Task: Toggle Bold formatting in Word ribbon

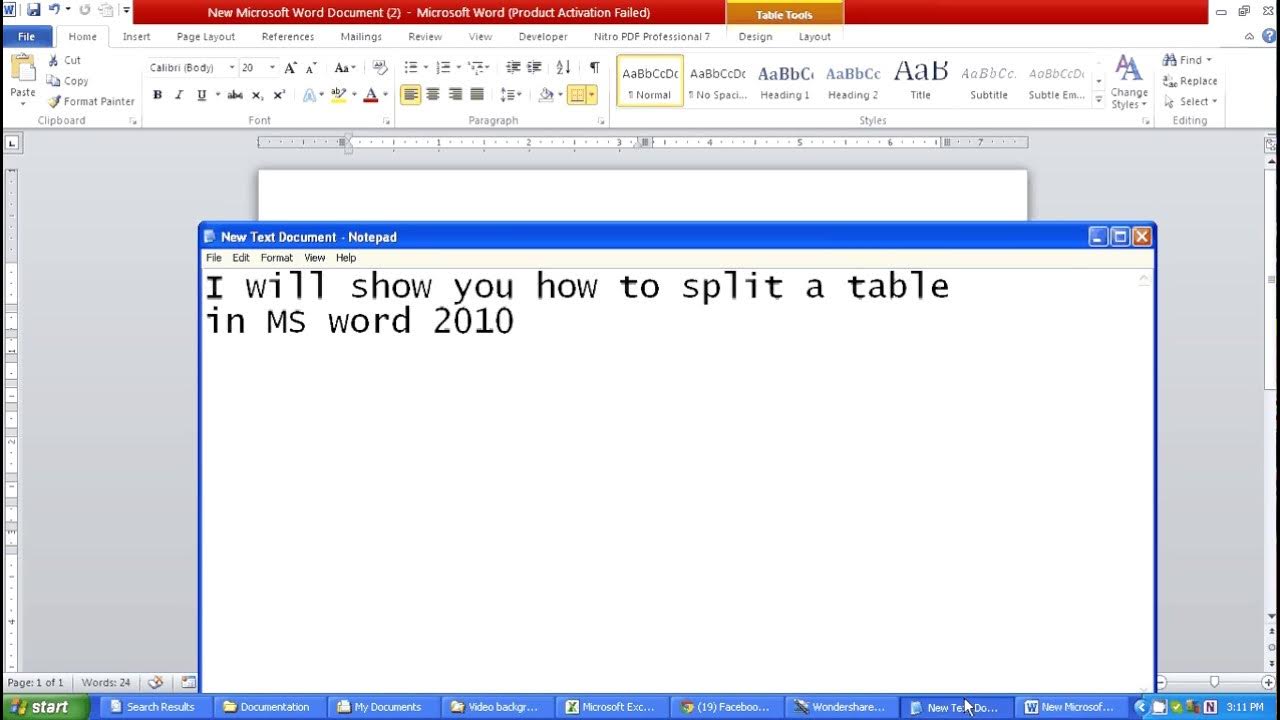Action: pyautogui.click(x=157, y=95)
